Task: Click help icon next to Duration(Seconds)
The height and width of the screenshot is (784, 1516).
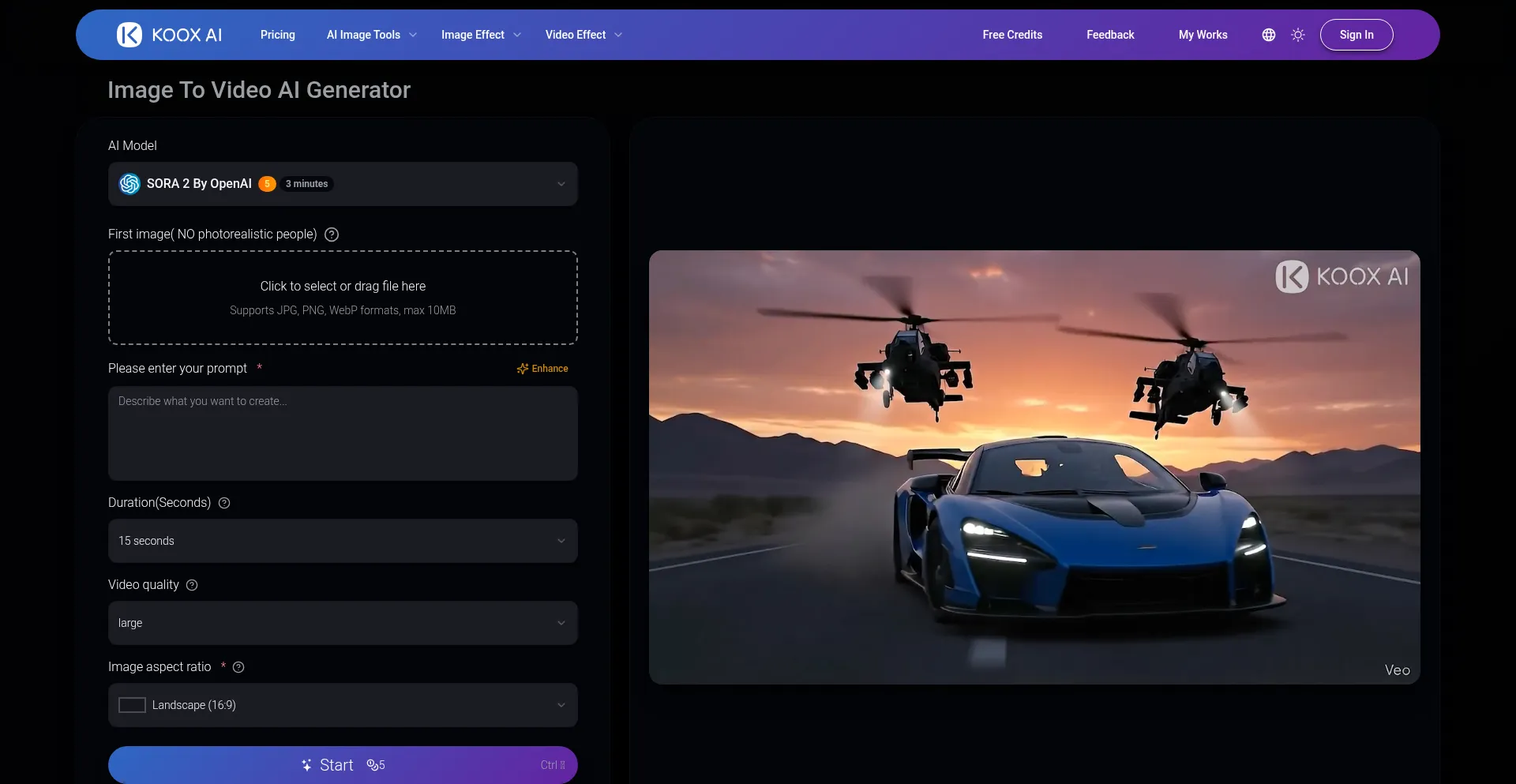Action: [x=224, y=503]
